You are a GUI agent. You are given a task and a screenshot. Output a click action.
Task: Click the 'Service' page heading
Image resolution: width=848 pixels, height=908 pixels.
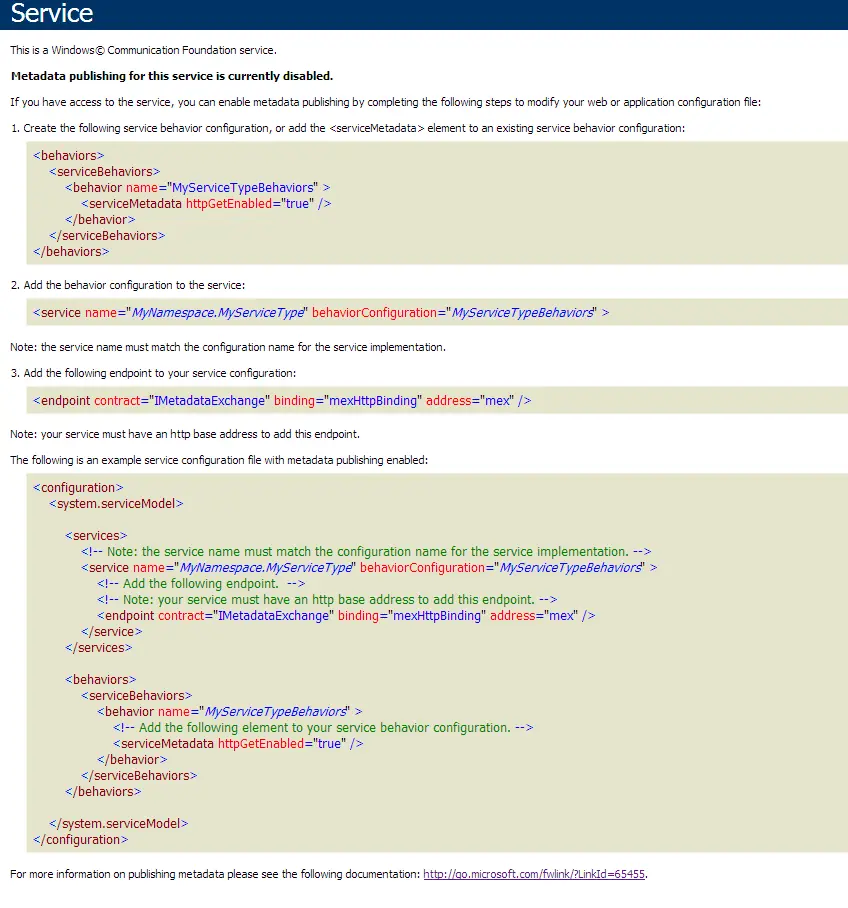(x=52, y=13)
